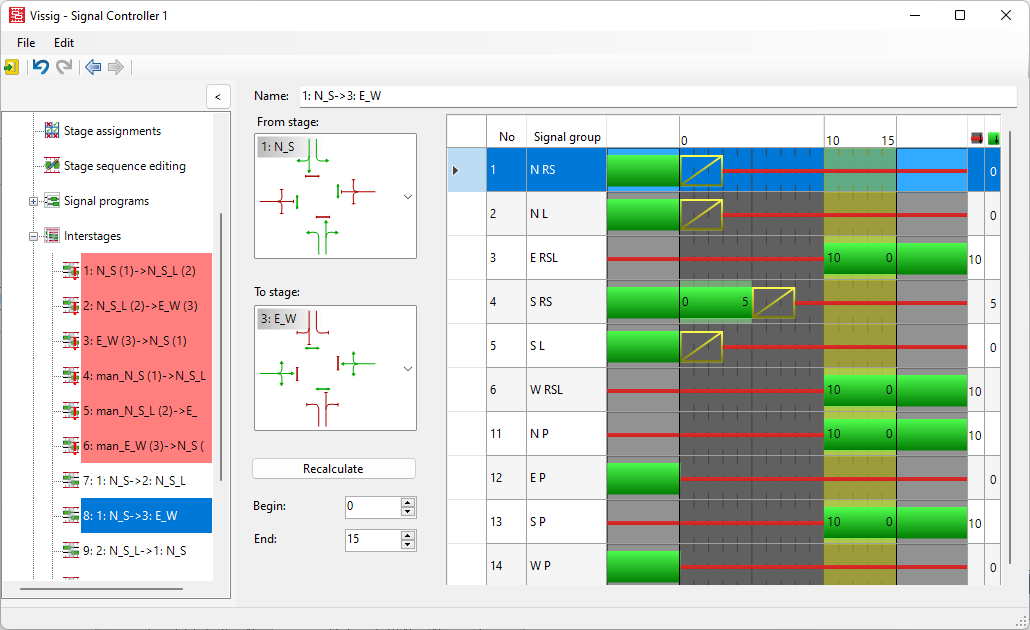Click the yellow exit/save icon in toolbar
The width and height of the screenshot is (1030, 630).
coord(11,67)
